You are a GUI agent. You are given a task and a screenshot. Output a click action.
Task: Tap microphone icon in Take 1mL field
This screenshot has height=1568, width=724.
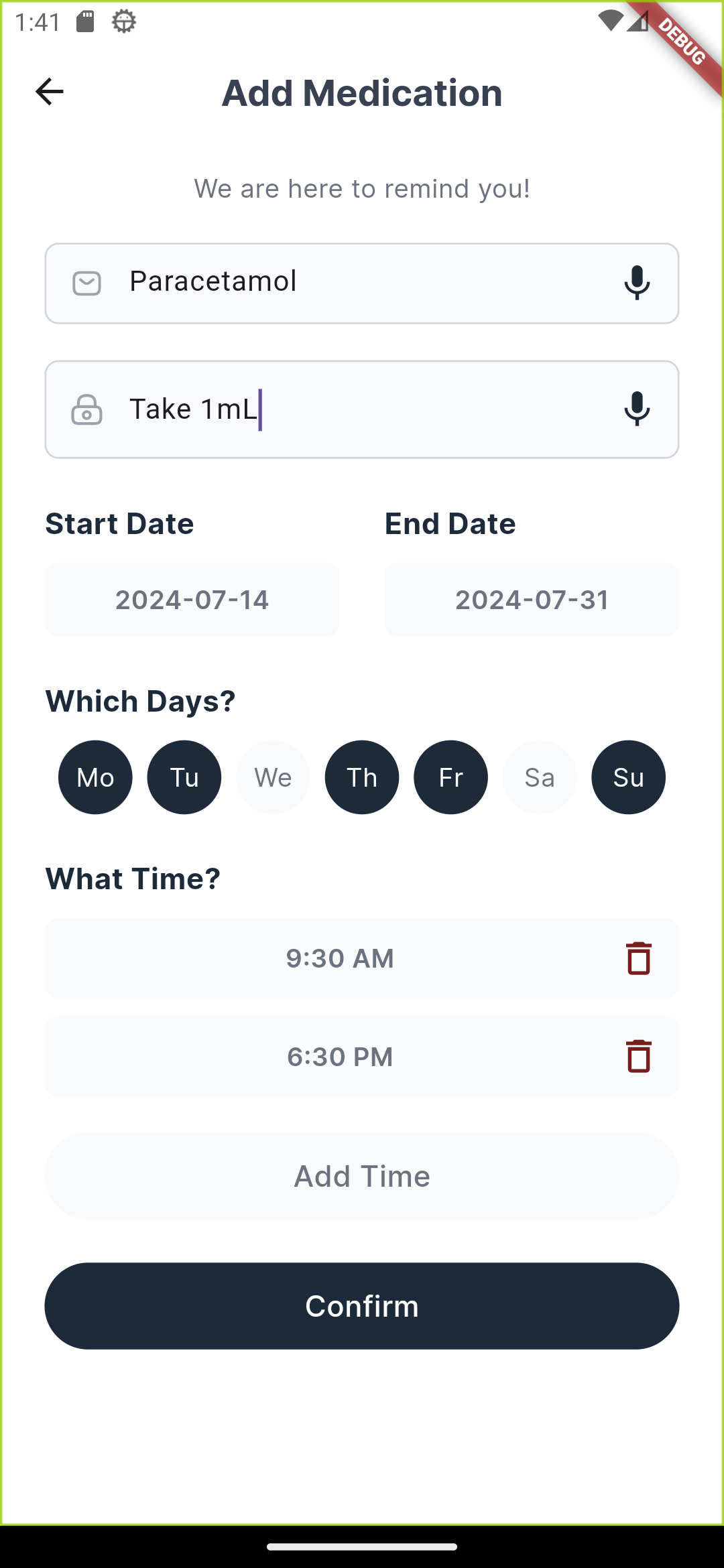click(x=637, y=409)
